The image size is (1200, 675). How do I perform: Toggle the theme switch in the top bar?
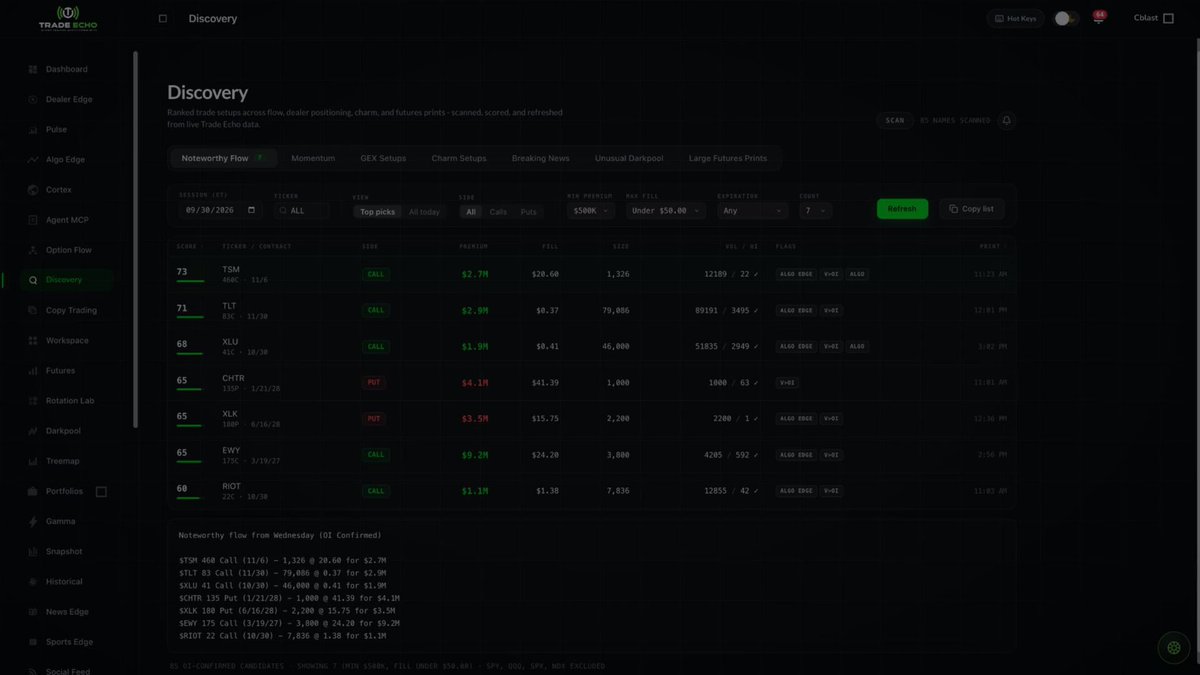pos(1067,18)
